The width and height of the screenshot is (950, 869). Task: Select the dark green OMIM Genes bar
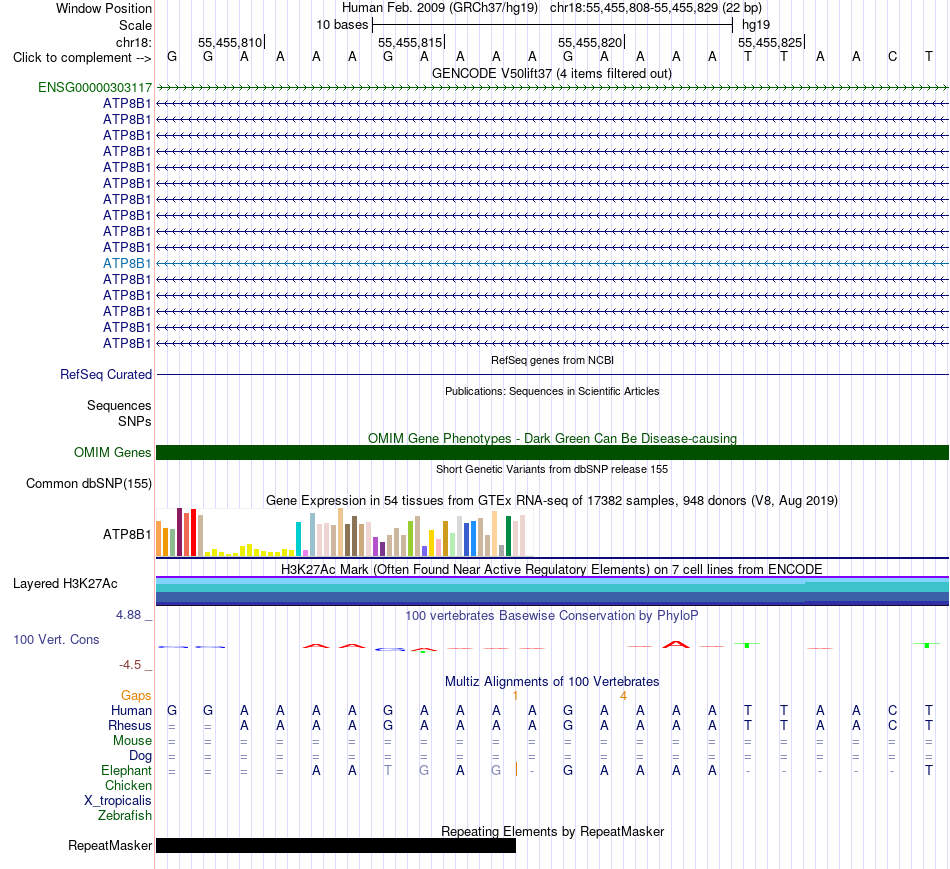(x=552, y=453)
